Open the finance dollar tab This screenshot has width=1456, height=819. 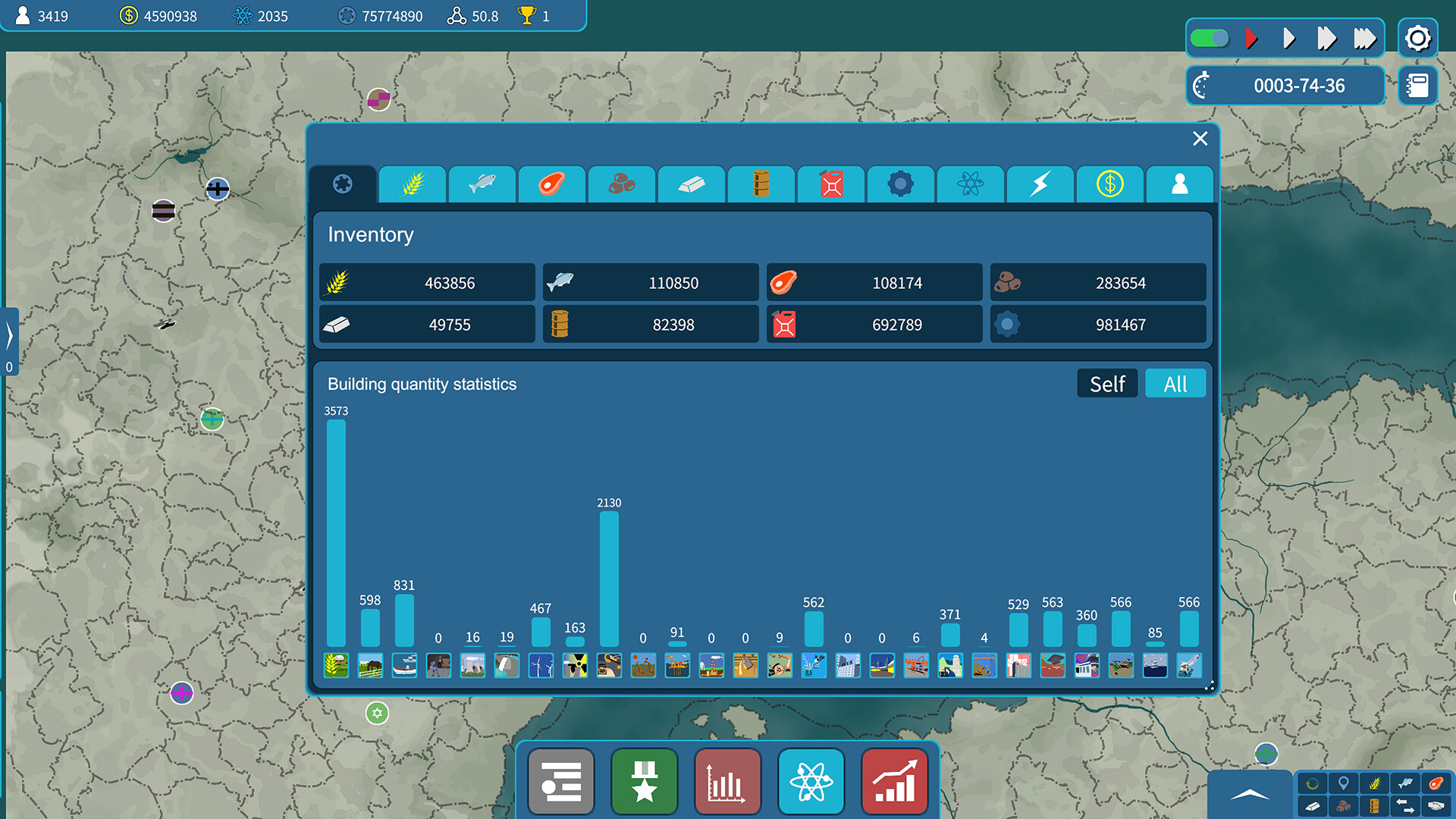pyautogui.click(x=1109, y=184)
